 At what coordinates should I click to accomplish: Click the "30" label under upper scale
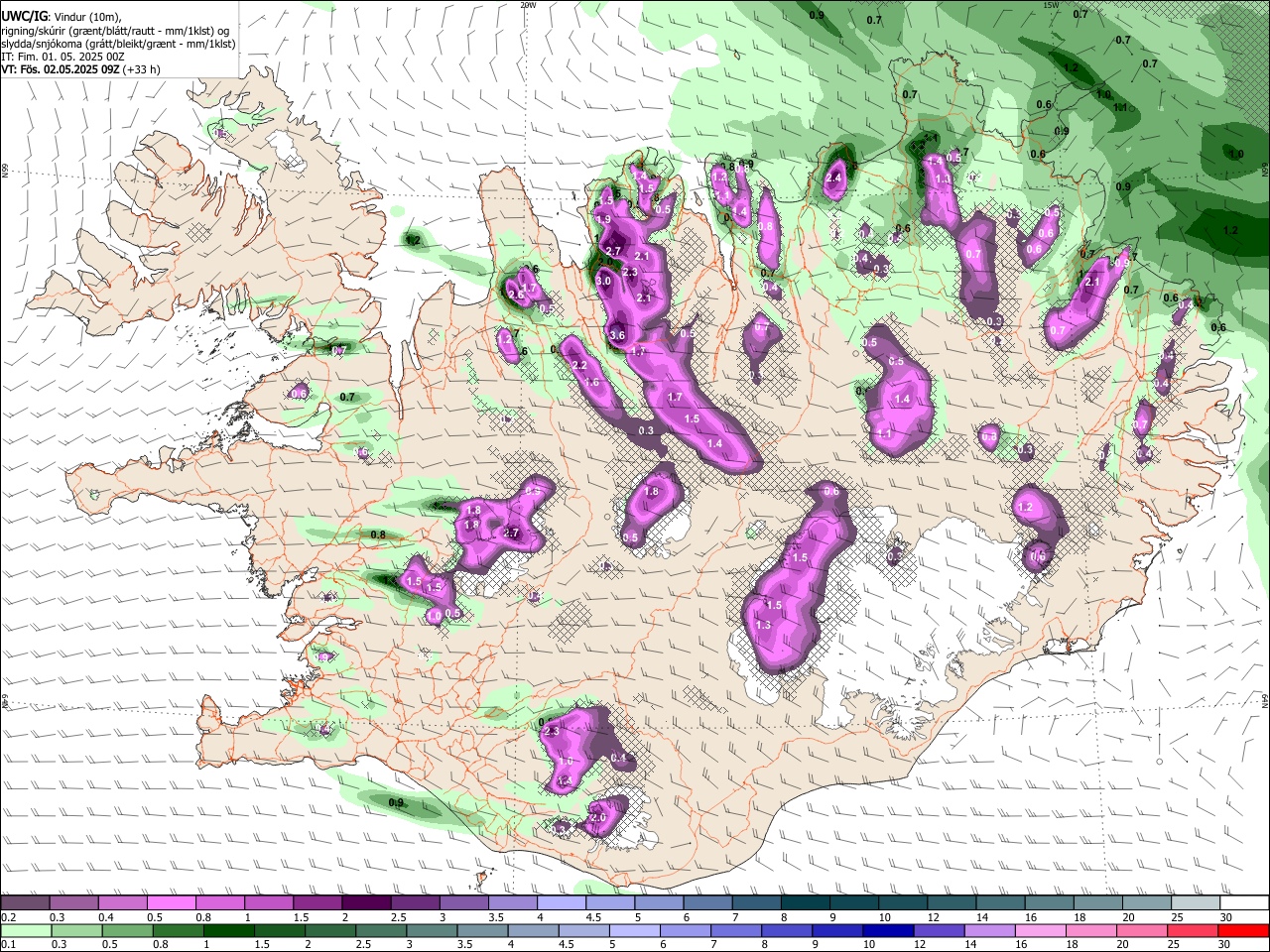click(1226, 917)
